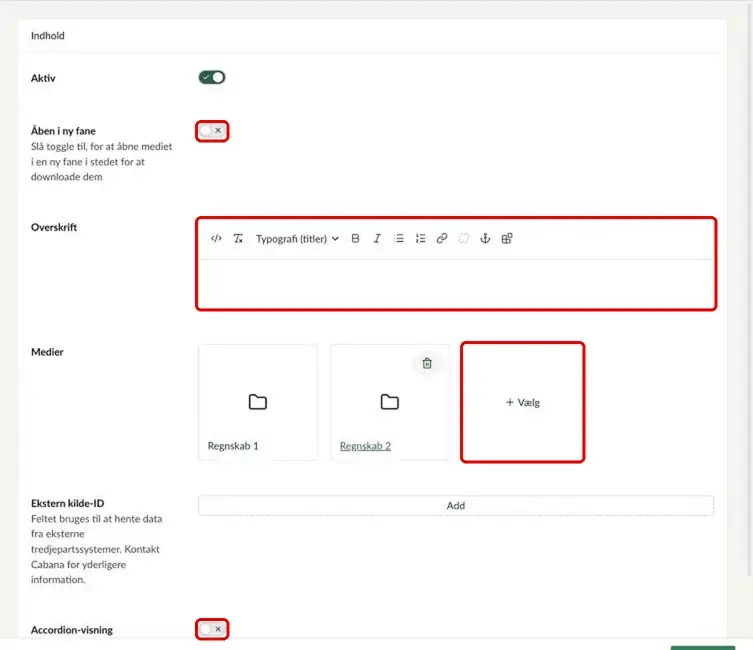753x650 pixels.
Task: Open the Regnskab 2 link
Action: (365, 446)
